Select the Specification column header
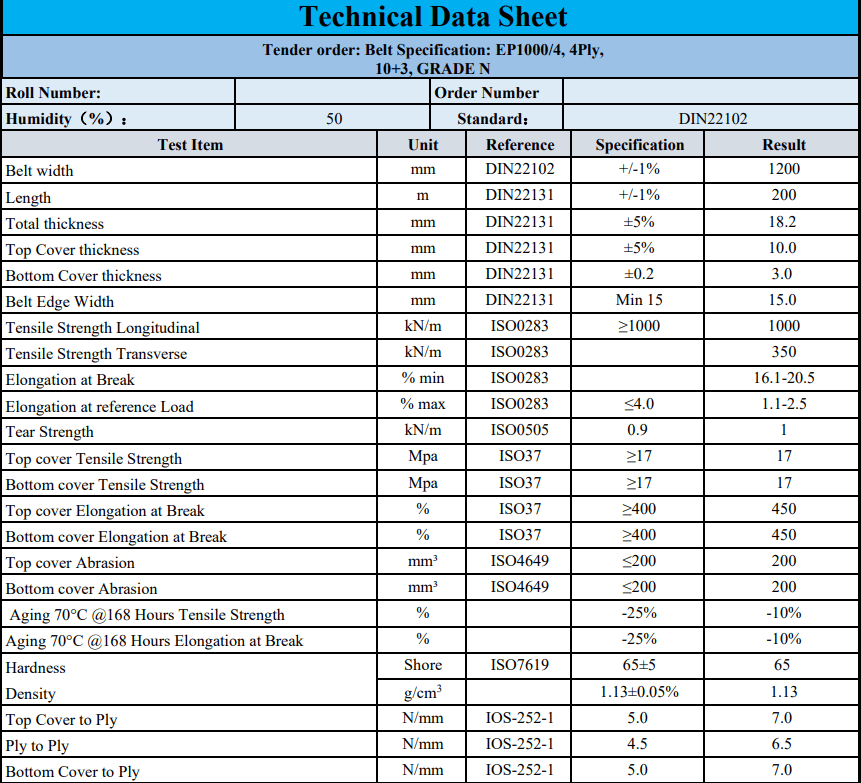861x783 pixels. 640,145
